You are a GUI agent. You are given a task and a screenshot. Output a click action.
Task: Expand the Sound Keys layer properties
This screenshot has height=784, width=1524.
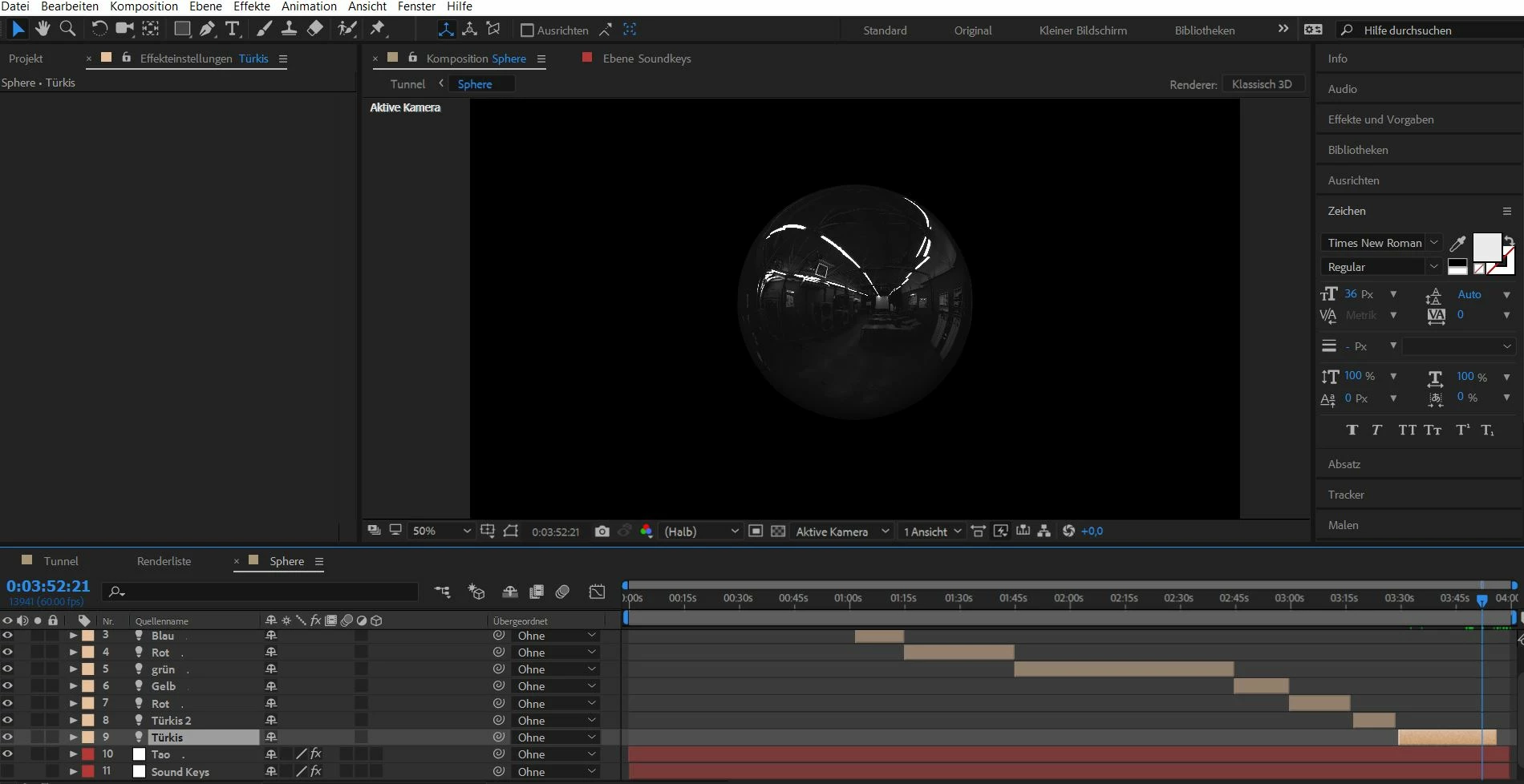click(73, 771)
